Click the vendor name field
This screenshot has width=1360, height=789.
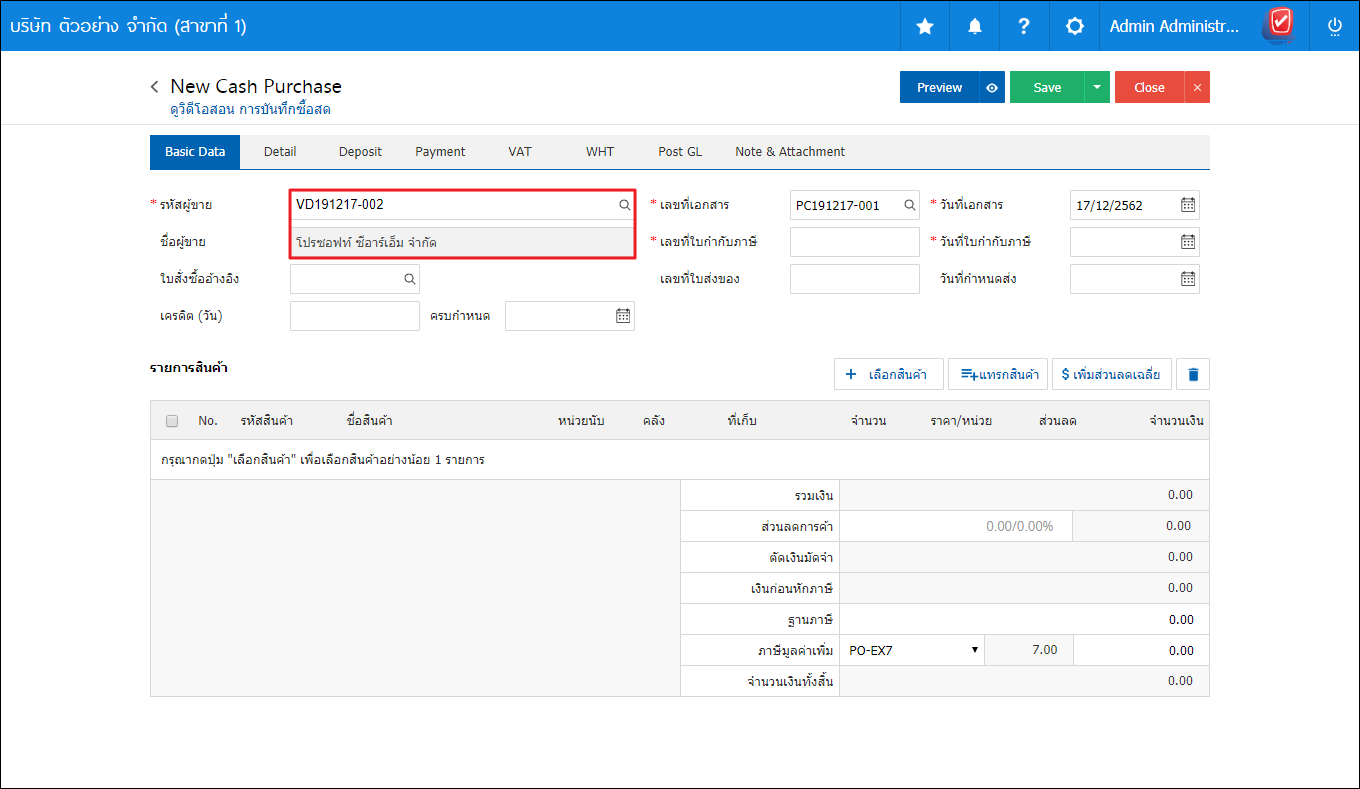[462, 242]
